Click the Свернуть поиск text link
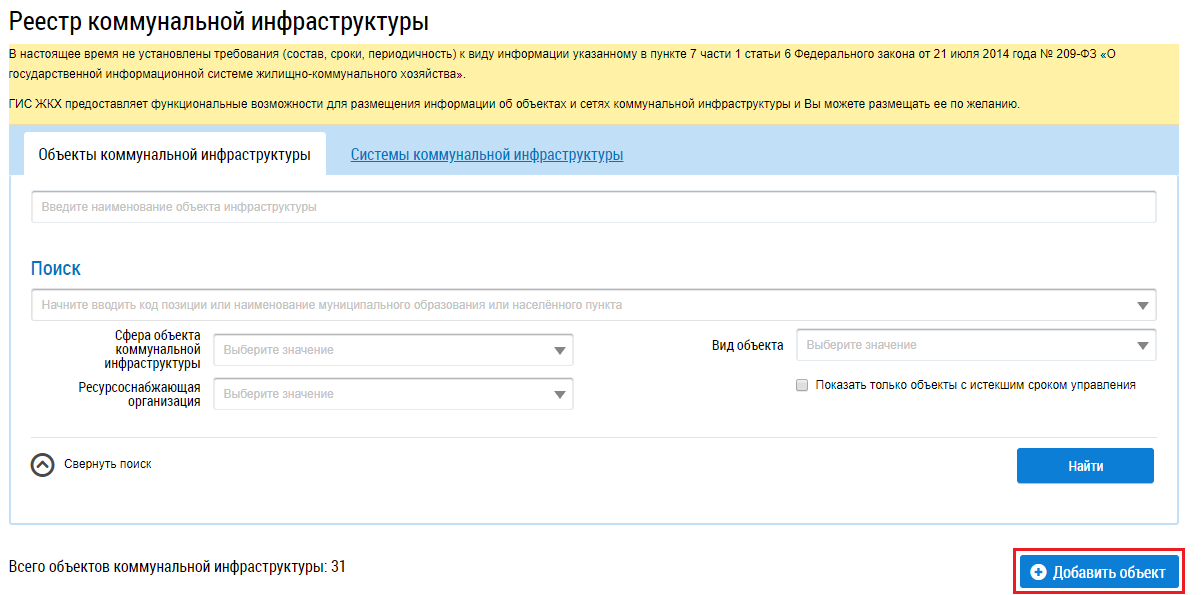The height and width of the screenshot is (595, 1203). point(108,464)
